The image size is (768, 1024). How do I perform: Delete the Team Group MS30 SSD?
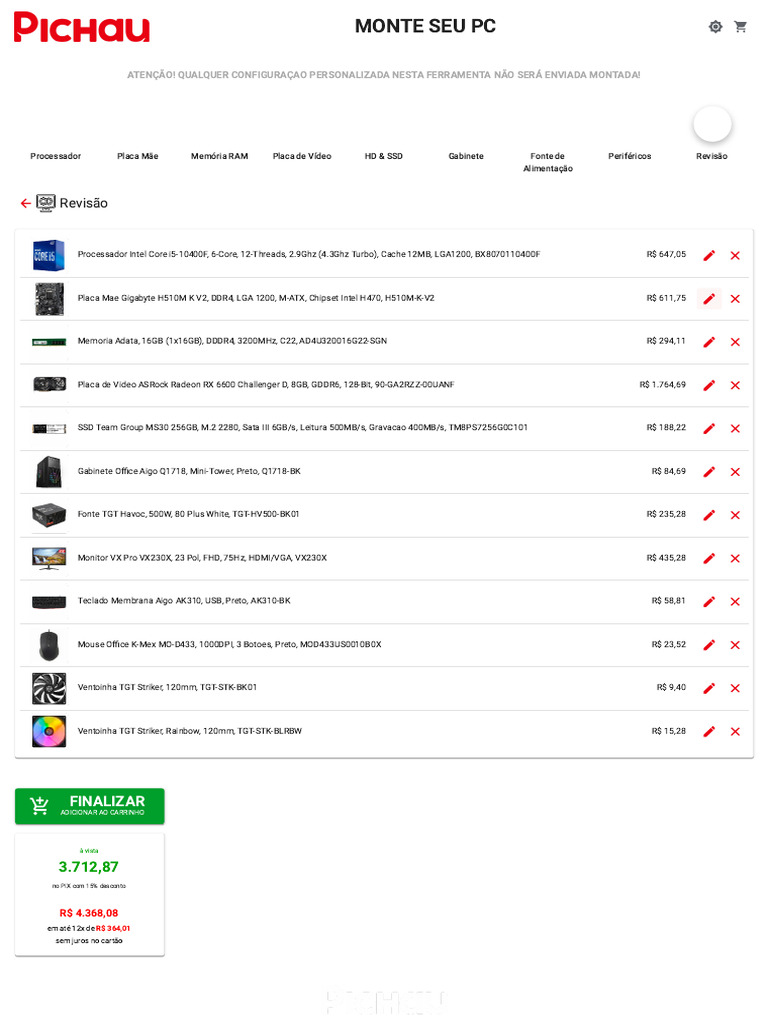735,428
